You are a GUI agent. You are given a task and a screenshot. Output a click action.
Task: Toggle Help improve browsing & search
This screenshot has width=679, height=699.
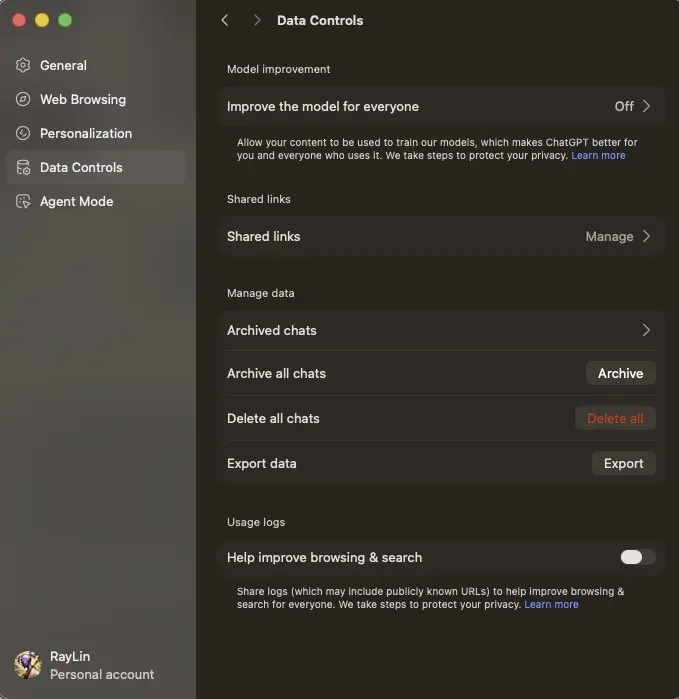[x=638, y=557]
